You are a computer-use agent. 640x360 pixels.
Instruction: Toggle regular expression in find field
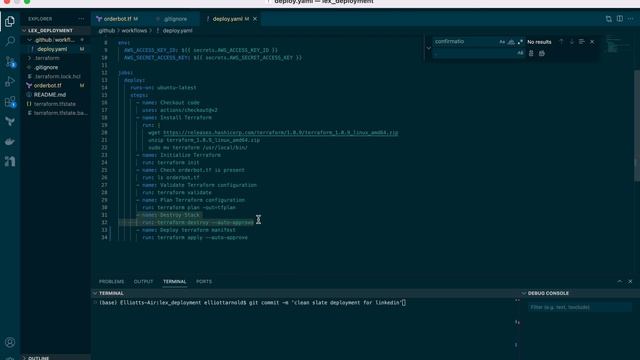(520, 42)
